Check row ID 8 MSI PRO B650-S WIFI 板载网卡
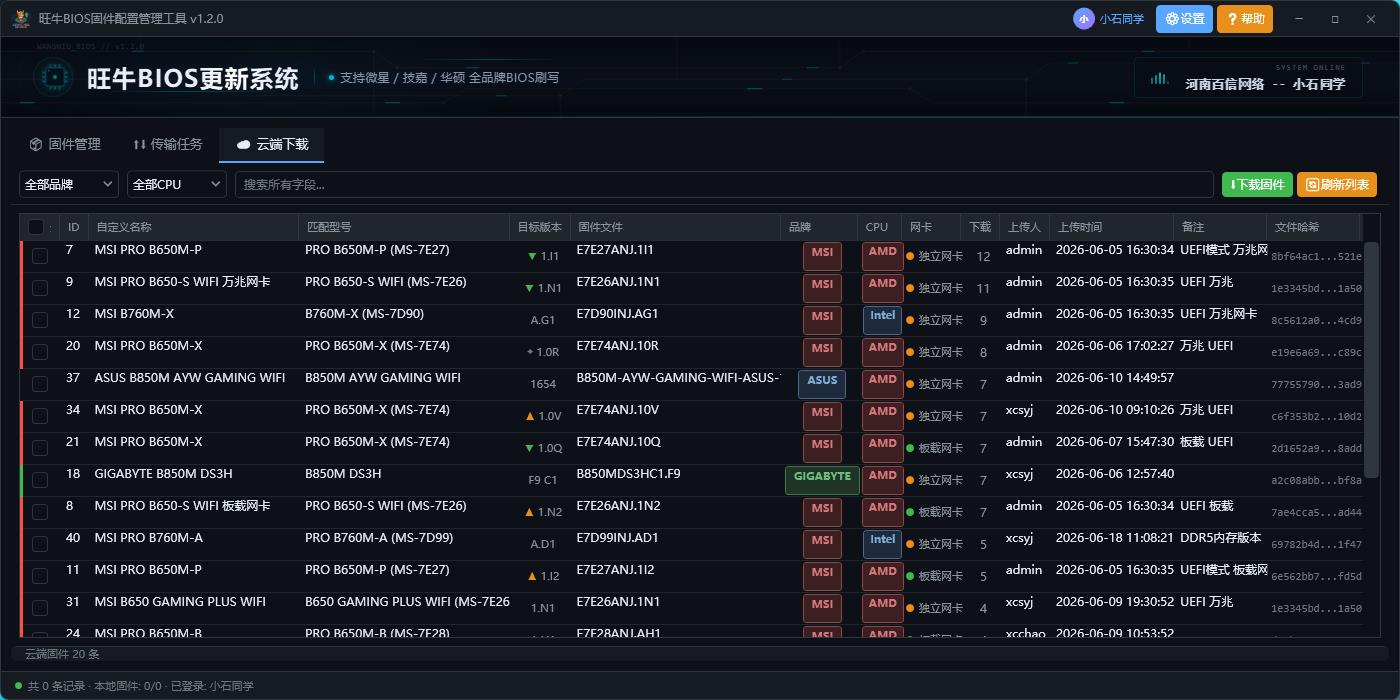The image size is (1400, 700). point(40,512)
